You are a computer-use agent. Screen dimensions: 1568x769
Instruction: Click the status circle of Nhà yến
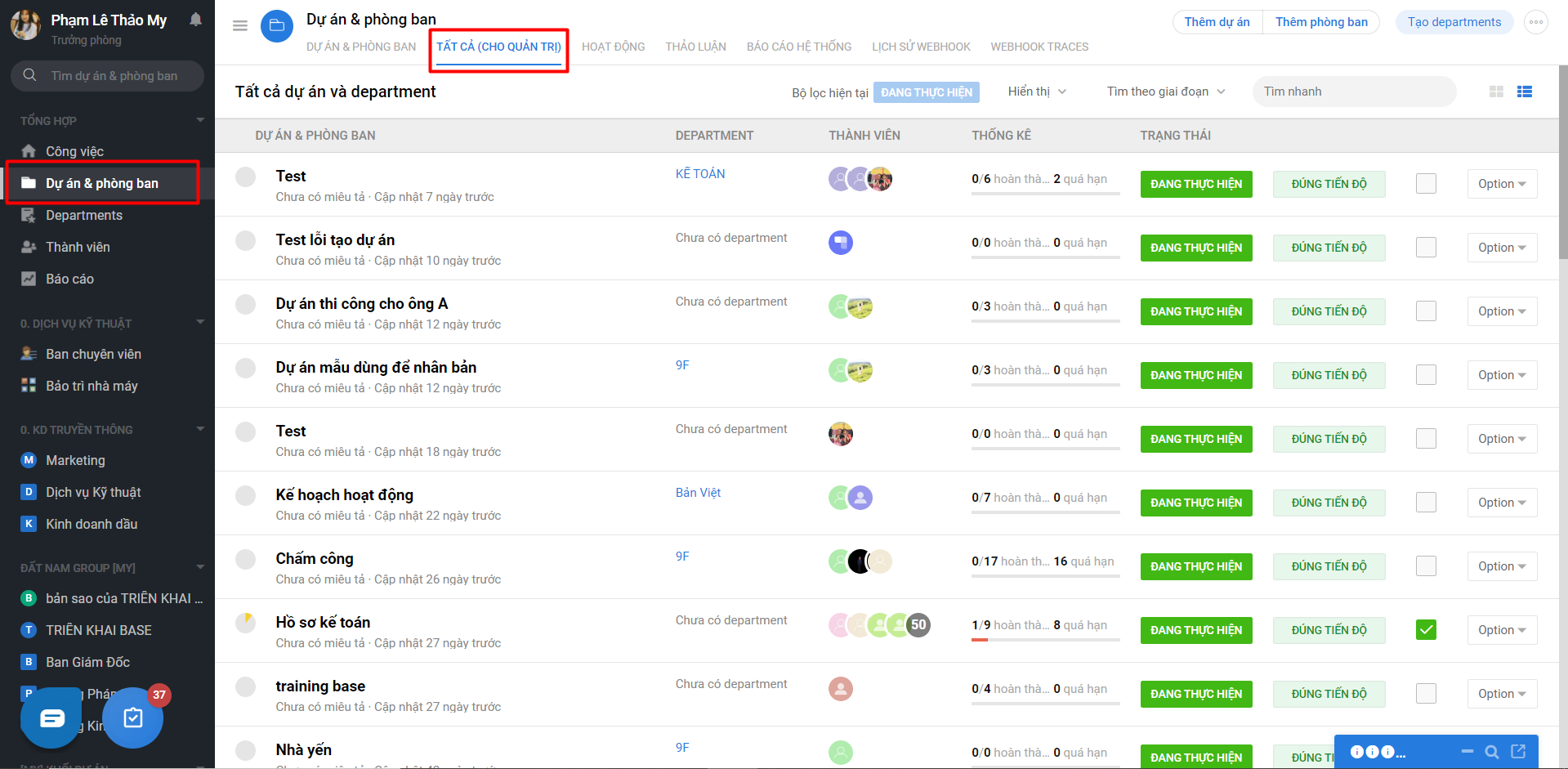coord(246,750)
